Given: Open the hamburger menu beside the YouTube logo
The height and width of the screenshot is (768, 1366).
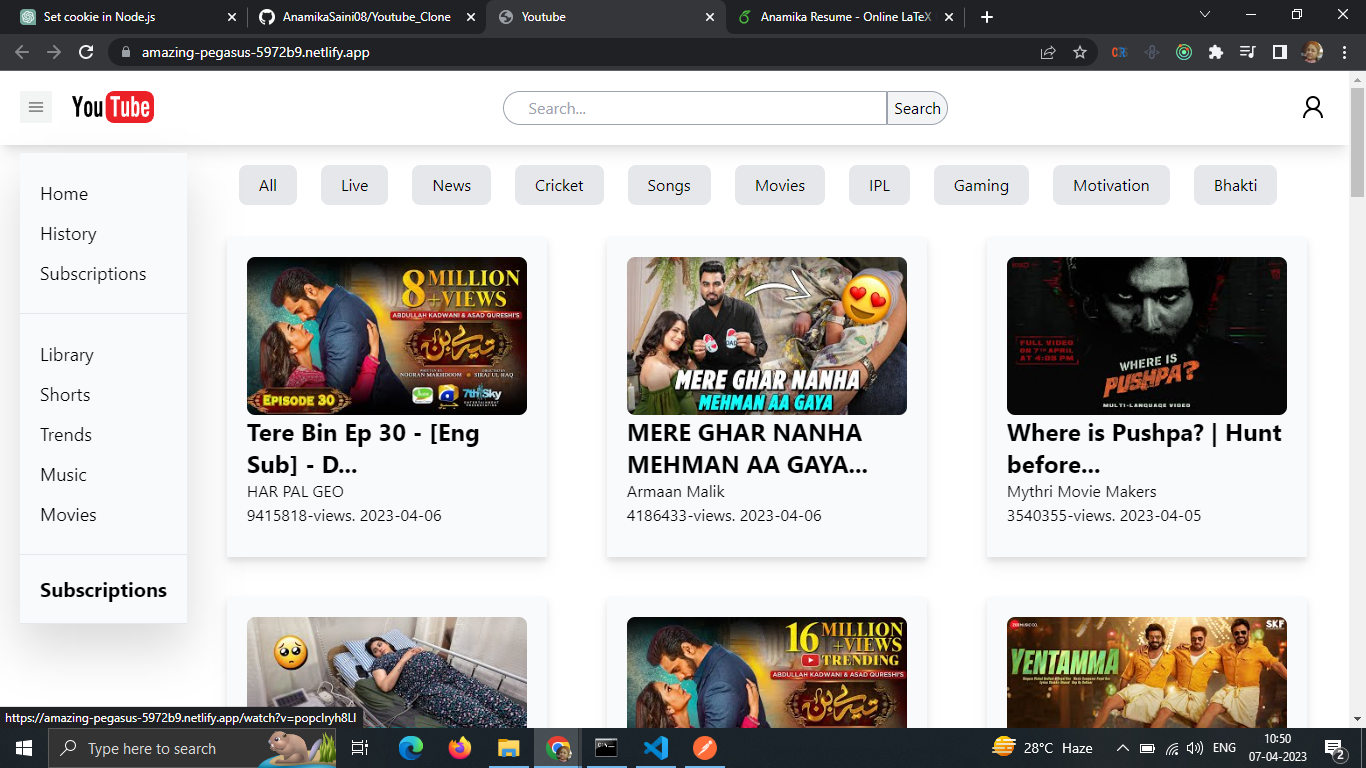Looking at the screenshot, I should pos(36,106).
